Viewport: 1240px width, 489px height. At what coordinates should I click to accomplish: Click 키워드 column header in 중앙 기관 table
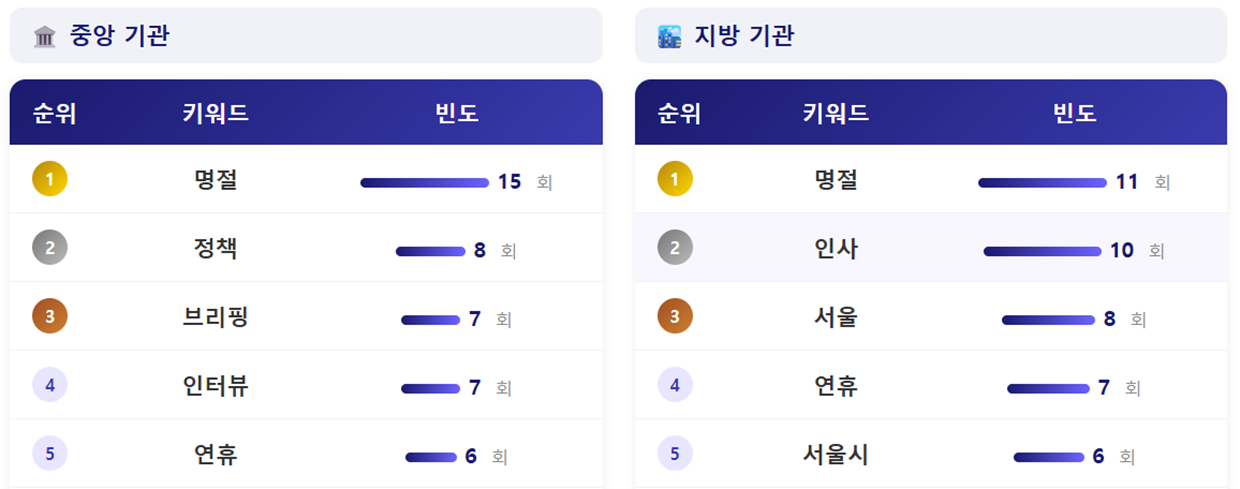point(216,113)
